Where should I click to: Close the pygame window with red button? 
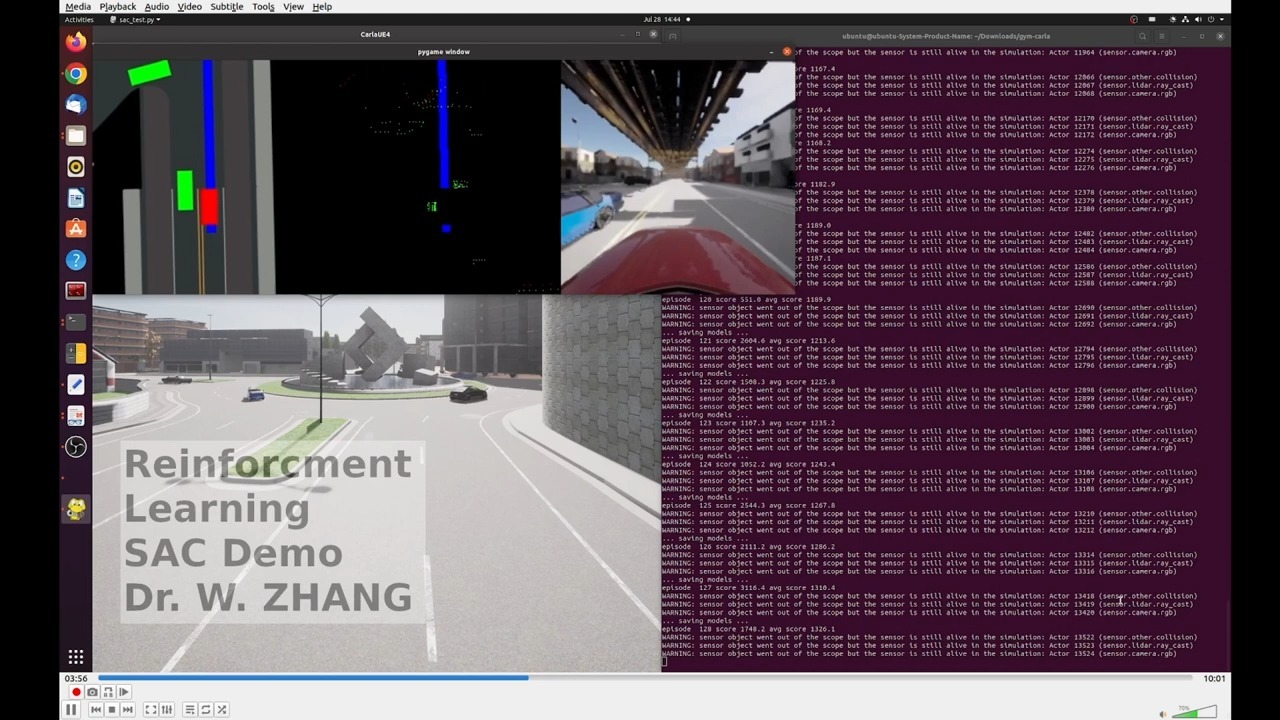point(787,51)
